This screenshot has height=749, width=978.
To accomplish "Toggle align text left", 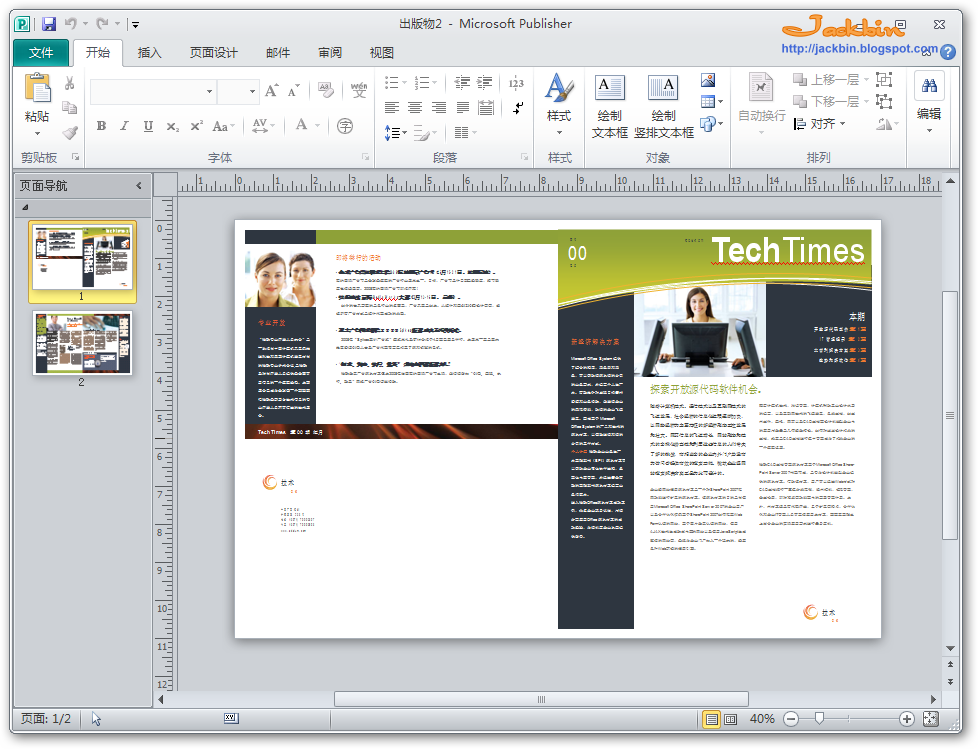I will pos(392,107).
